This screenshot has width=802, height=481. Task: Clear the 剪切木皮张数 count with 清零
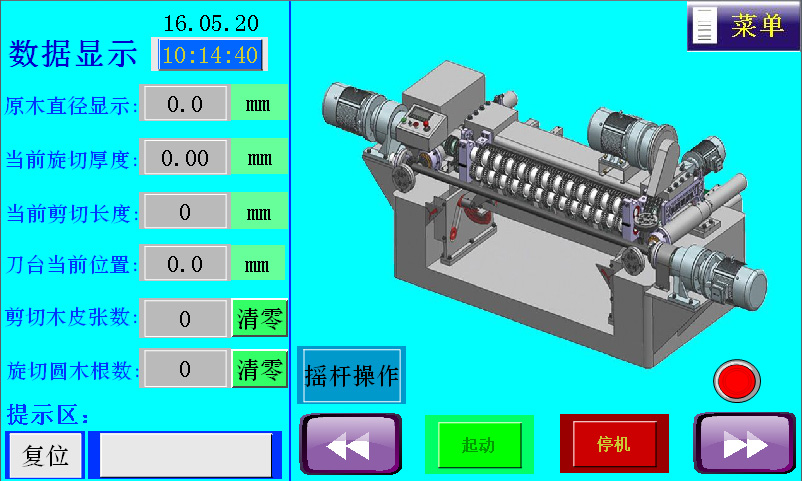coord(259,318)
